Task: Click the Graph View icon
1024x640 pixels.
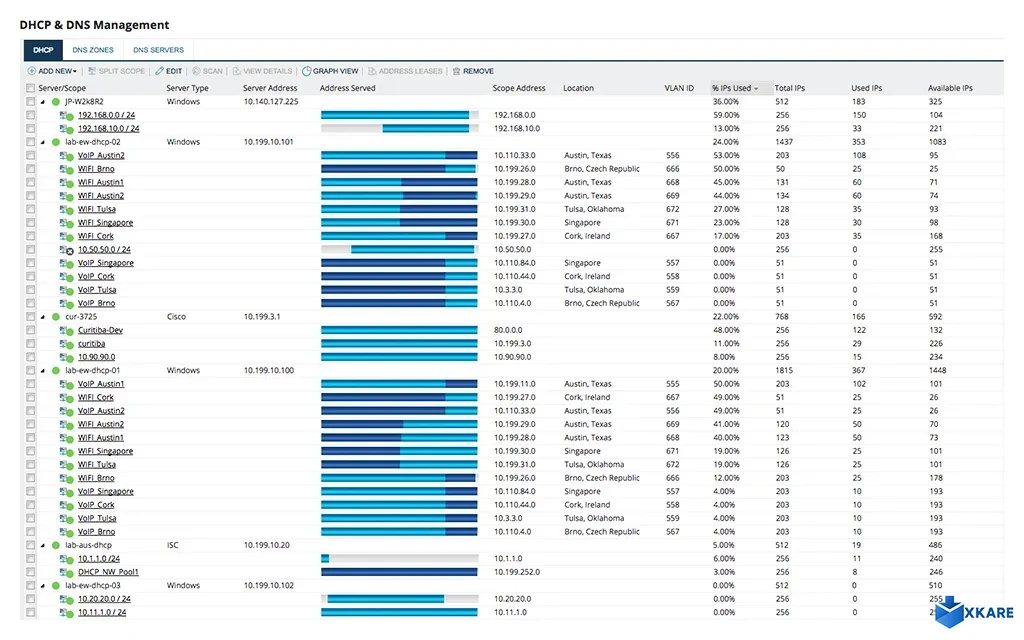Action: click(306, 71)
